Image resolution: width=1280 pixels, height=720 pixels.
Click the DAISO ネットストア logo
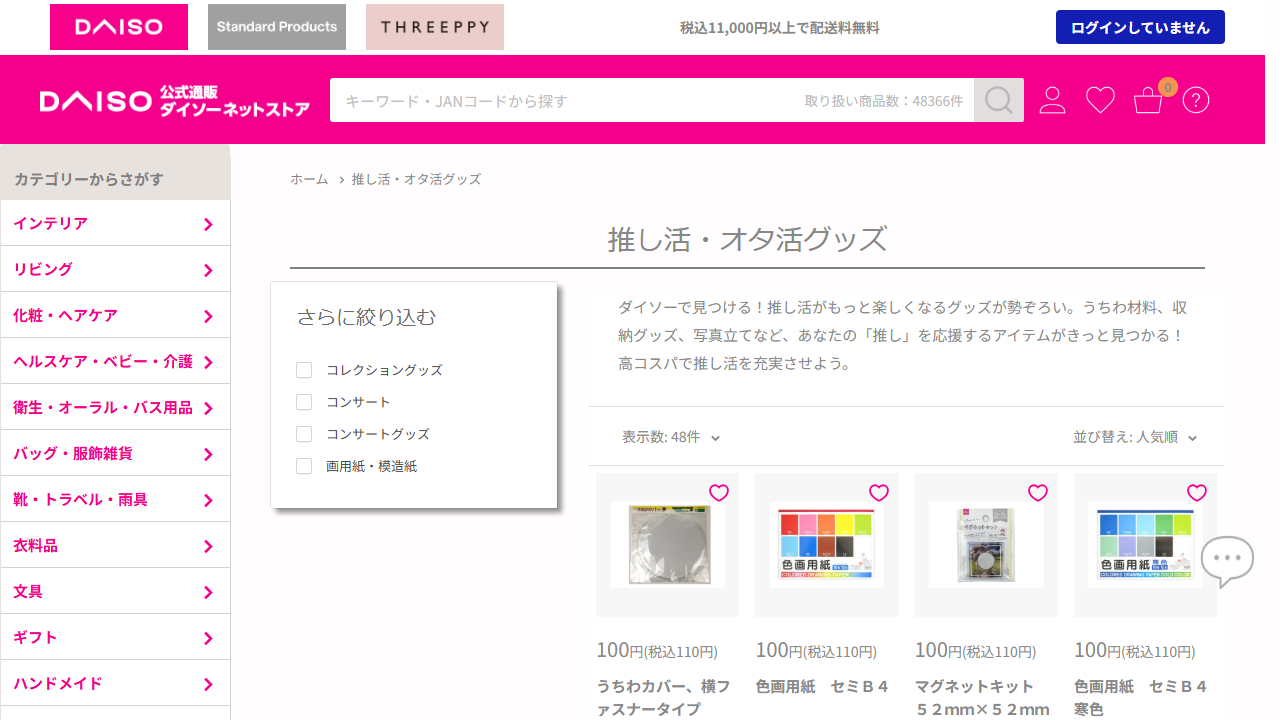175,100
